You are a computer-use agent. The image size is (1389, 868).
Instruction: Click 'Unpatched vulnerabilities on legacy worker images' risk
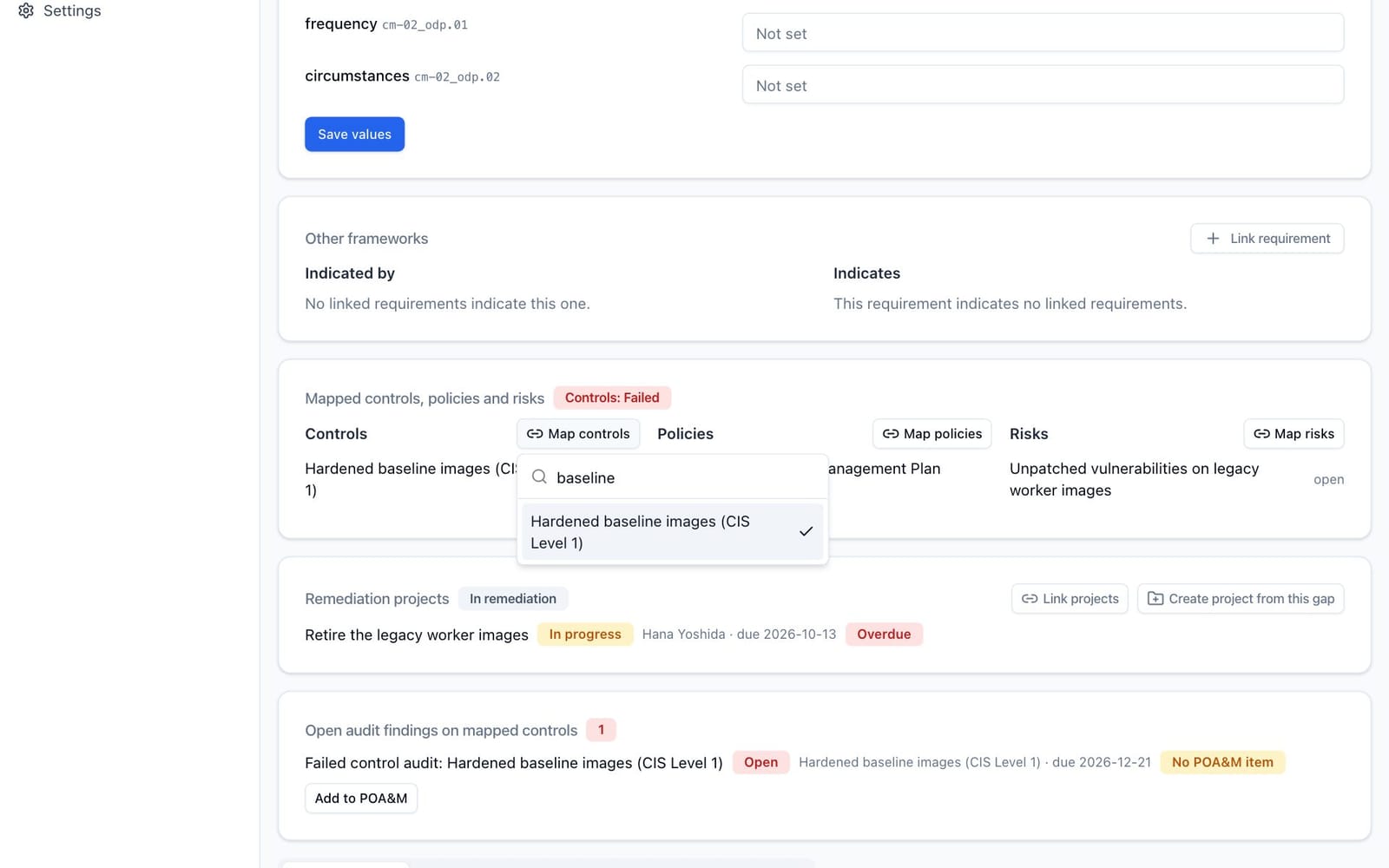pyautogui.click(x=1134, y=479)
